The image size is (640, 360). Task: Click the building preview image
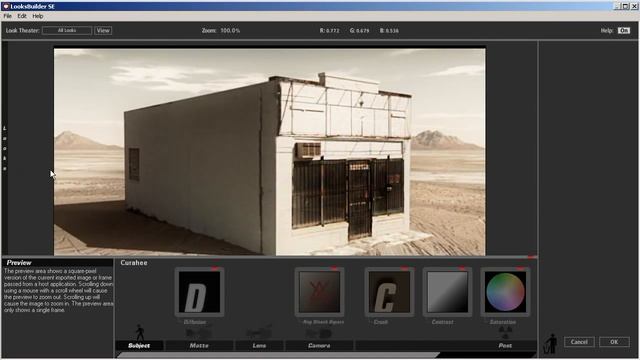[x=270, y=152]
